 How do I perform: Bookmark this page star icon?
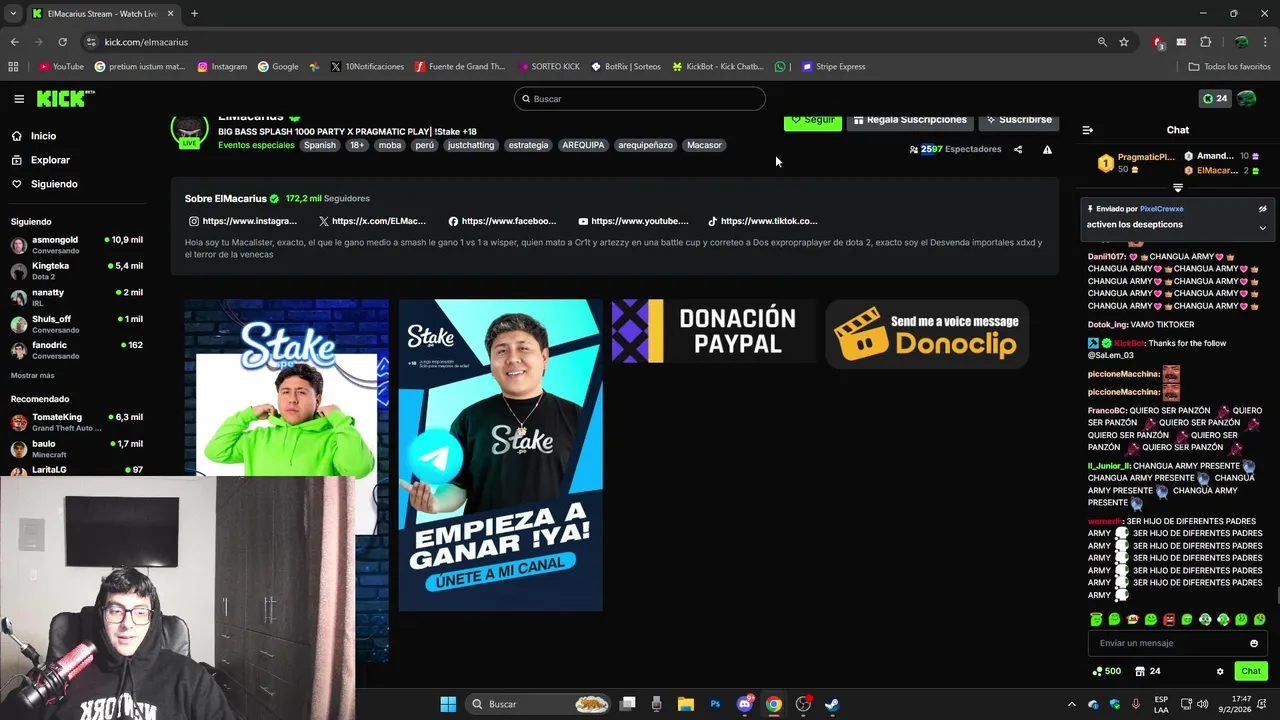pyautogui.click(x=1124, y=42)
